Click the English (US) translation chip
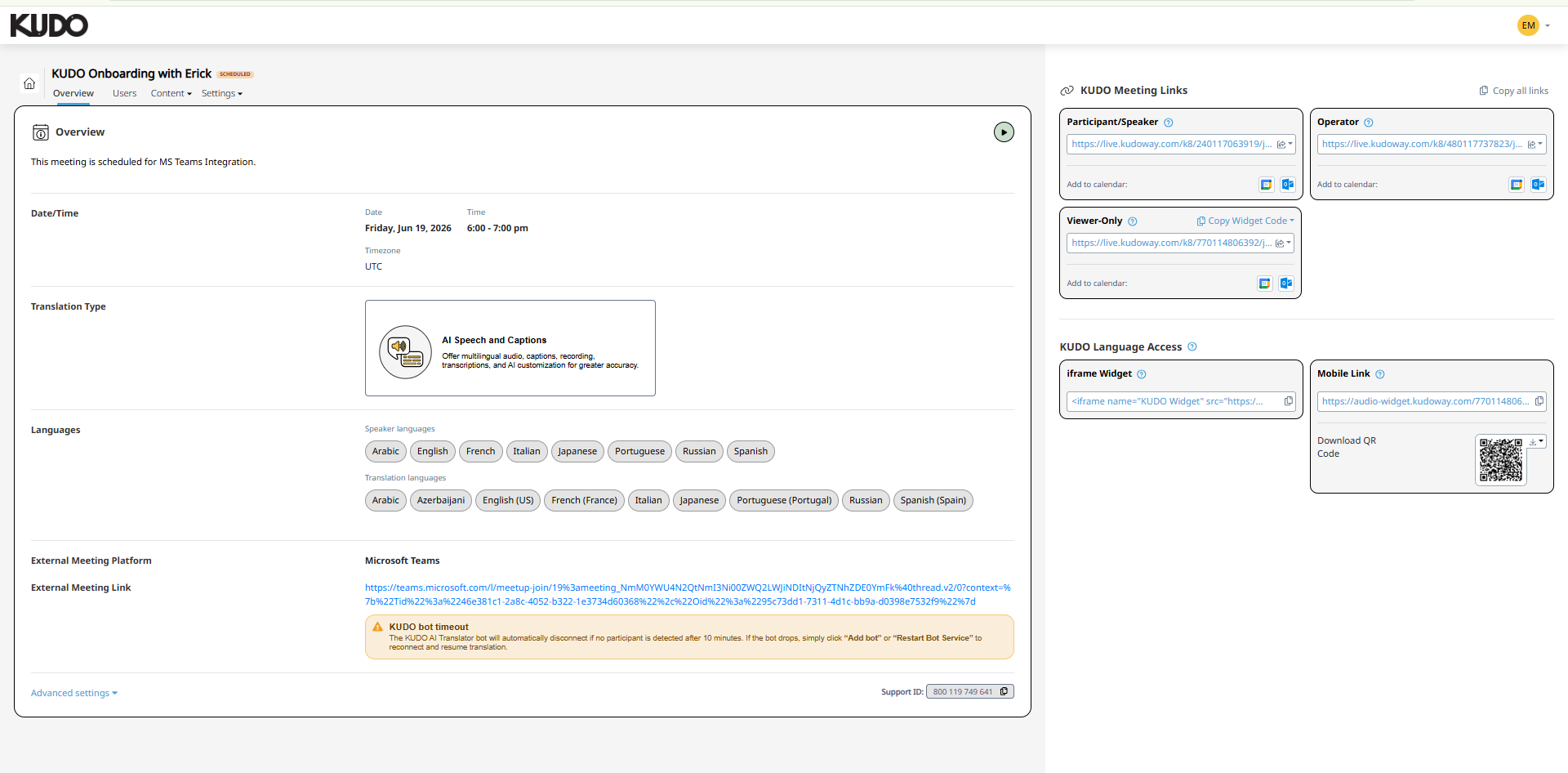Screen dimensions: 1568x773 [508, 500]
